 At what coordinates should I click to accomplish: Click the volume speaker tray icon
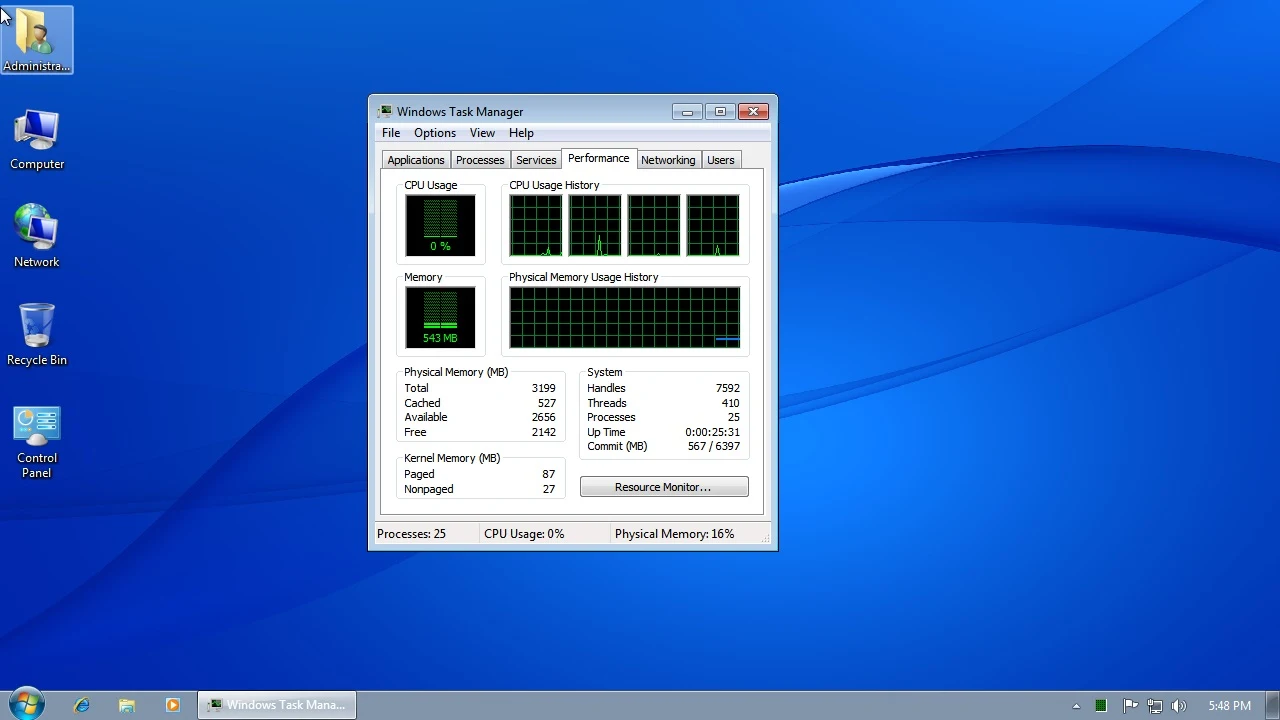[x=1178, y=706]
